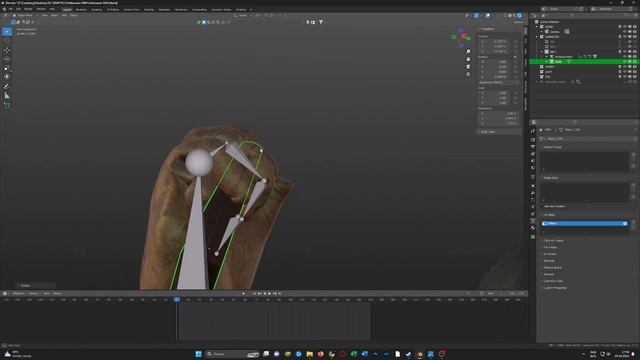640x360 pixels.
Task: Select the UVMap entry in UV Maps
Action: point(584,224)
